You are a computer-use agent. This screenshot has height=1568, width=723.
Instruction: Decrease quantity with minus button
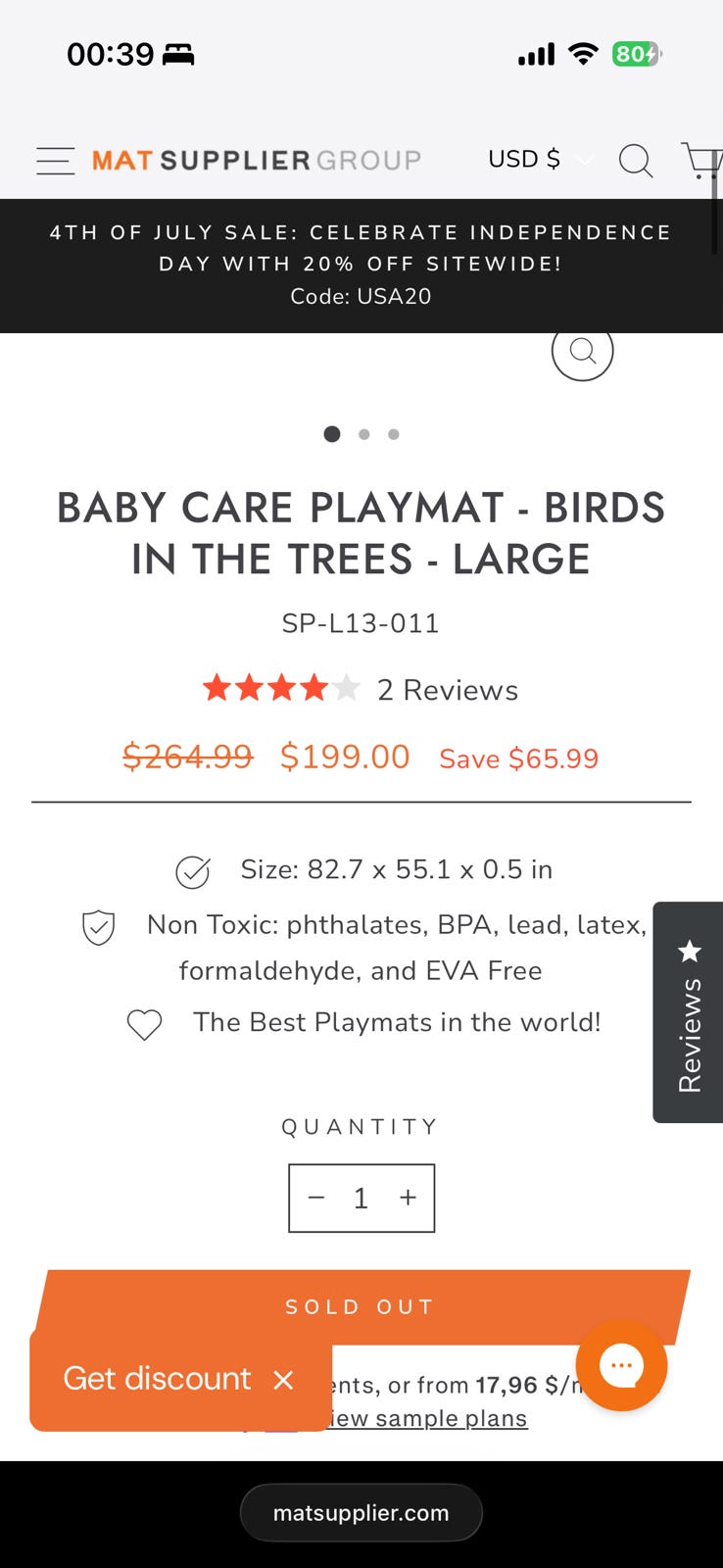316,1198
